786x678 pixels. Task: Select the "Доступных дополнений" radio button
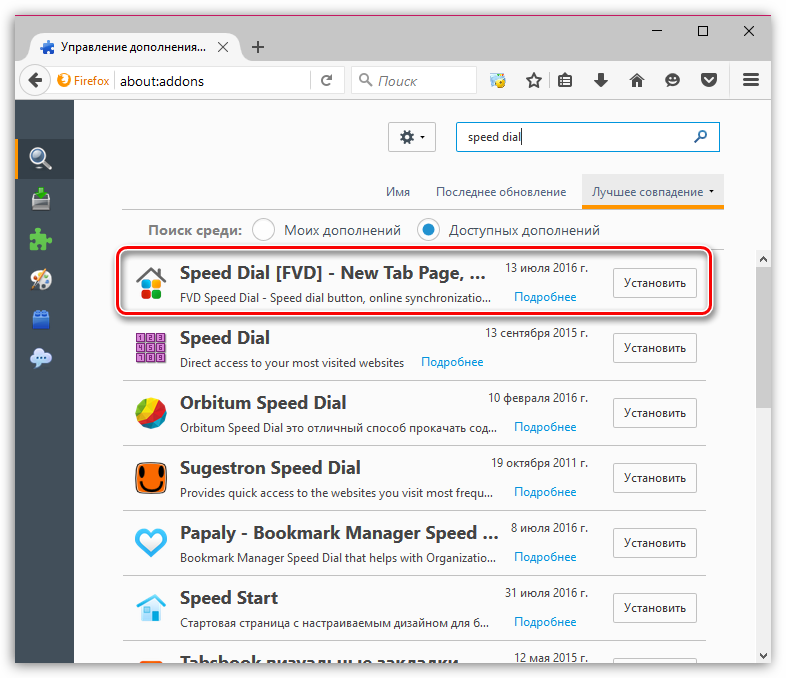tap(429, 230)
